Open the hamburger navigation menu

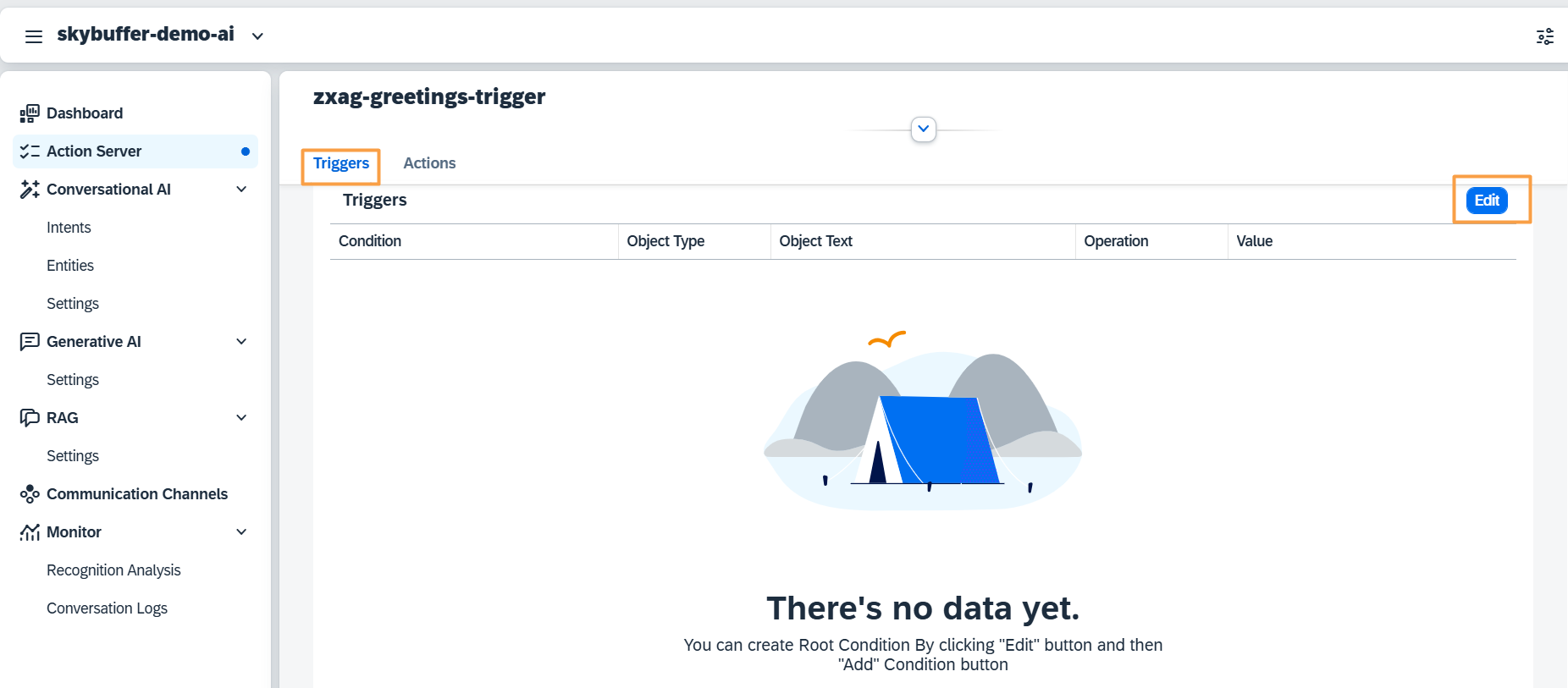pyautogui.click(x=34, y=36)
